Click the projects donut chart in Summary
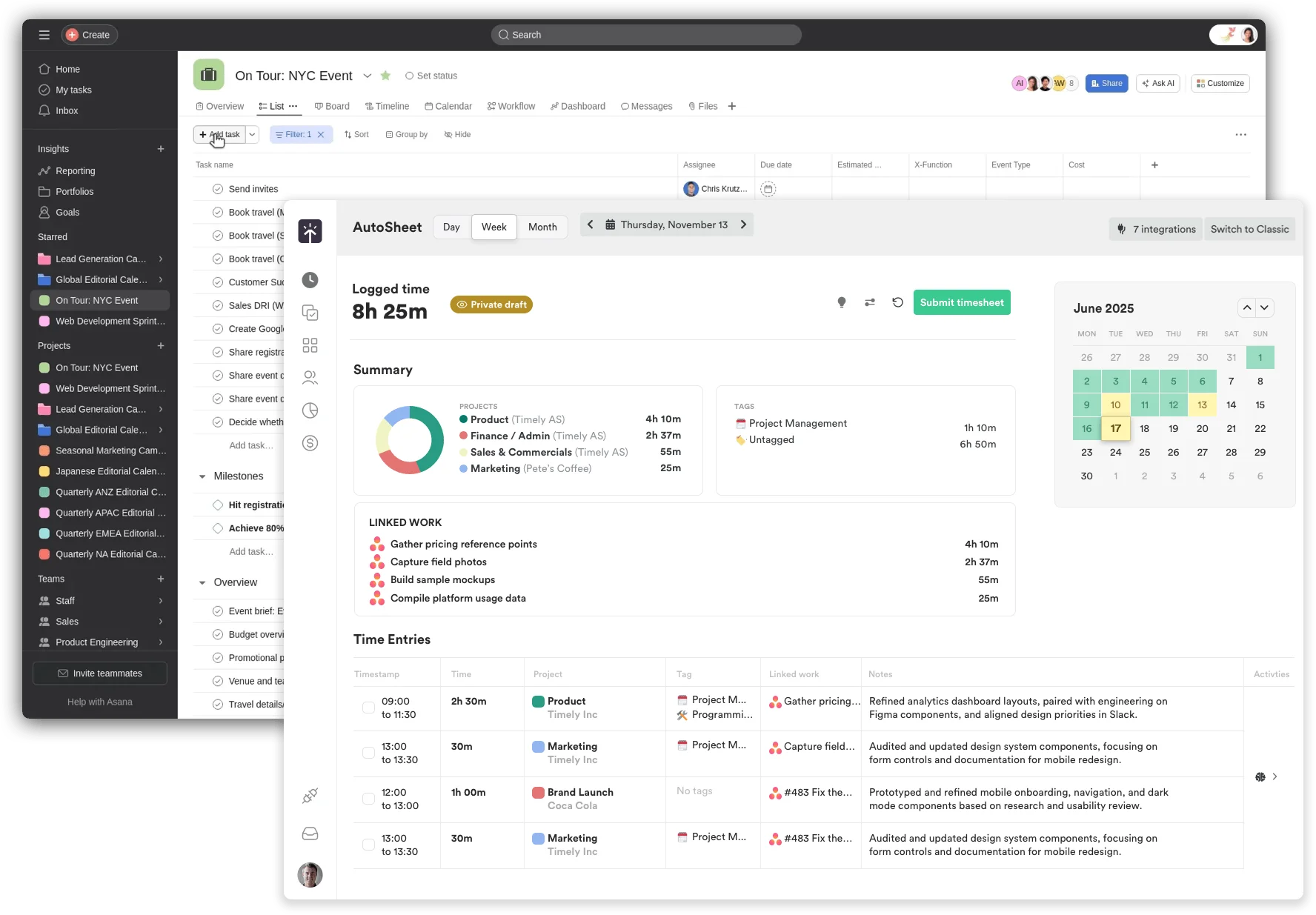This screenshot has height=915, width=1316. point(409,440)
